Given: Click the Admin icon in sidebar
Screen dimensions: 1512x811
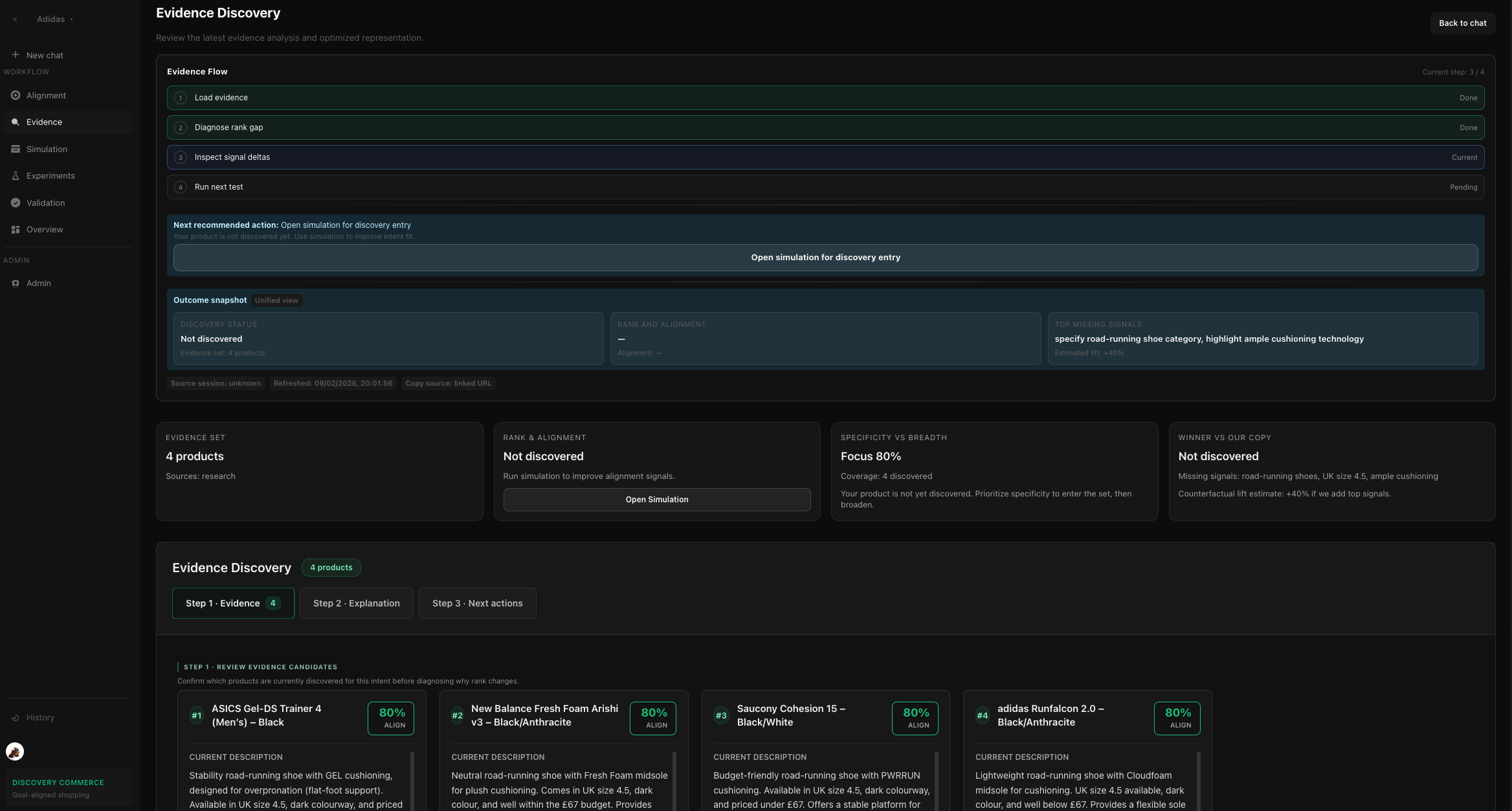Looking at the screenshot, I should (x=16, y=283).
